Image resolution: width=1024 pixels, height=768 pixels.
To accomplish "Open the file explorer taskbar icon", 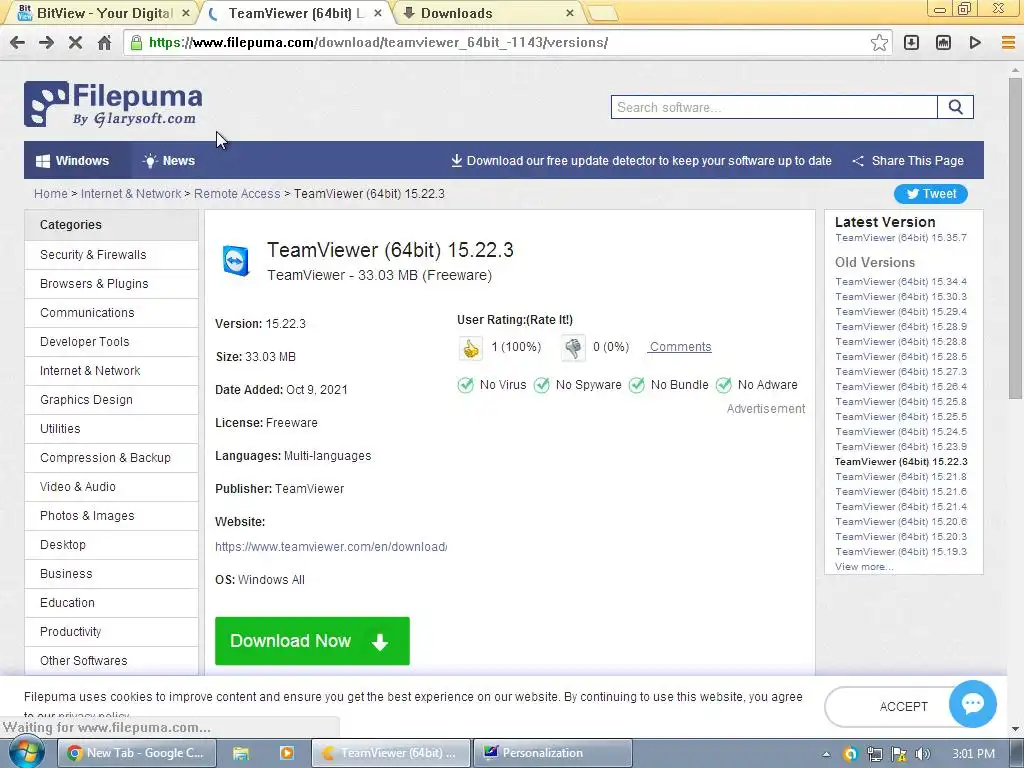I will coord(241,753).
